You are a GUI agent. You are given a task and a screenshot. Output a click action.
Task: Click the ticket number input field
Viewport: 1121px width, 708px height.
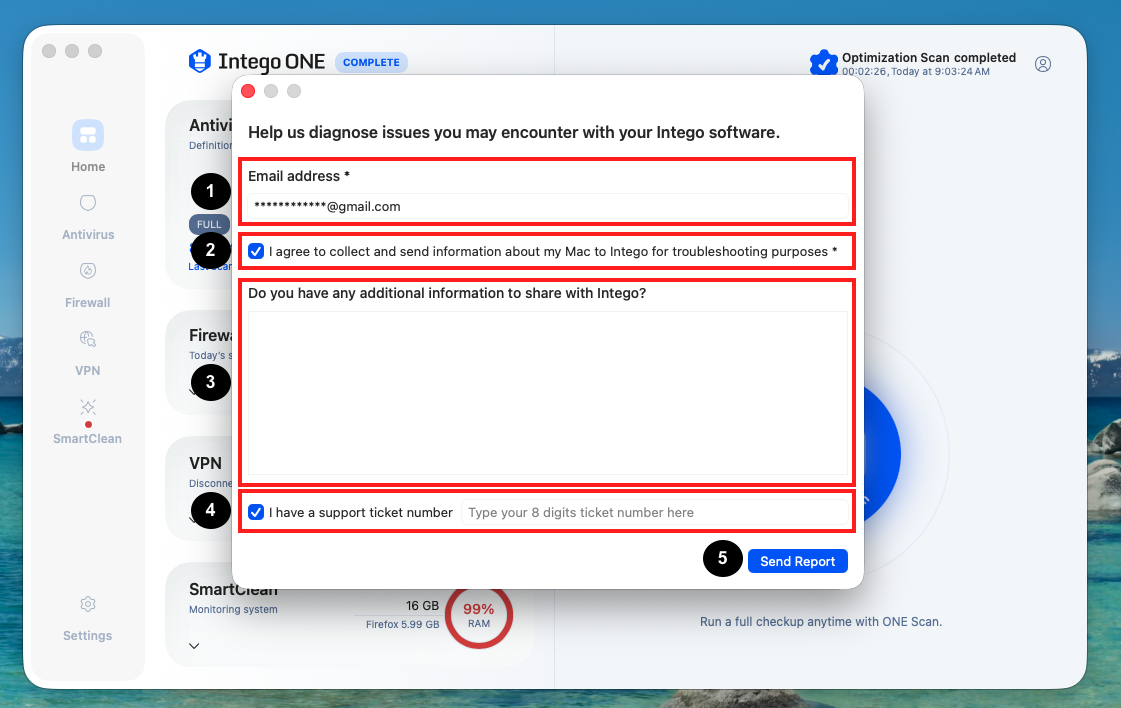pos(654,513)
